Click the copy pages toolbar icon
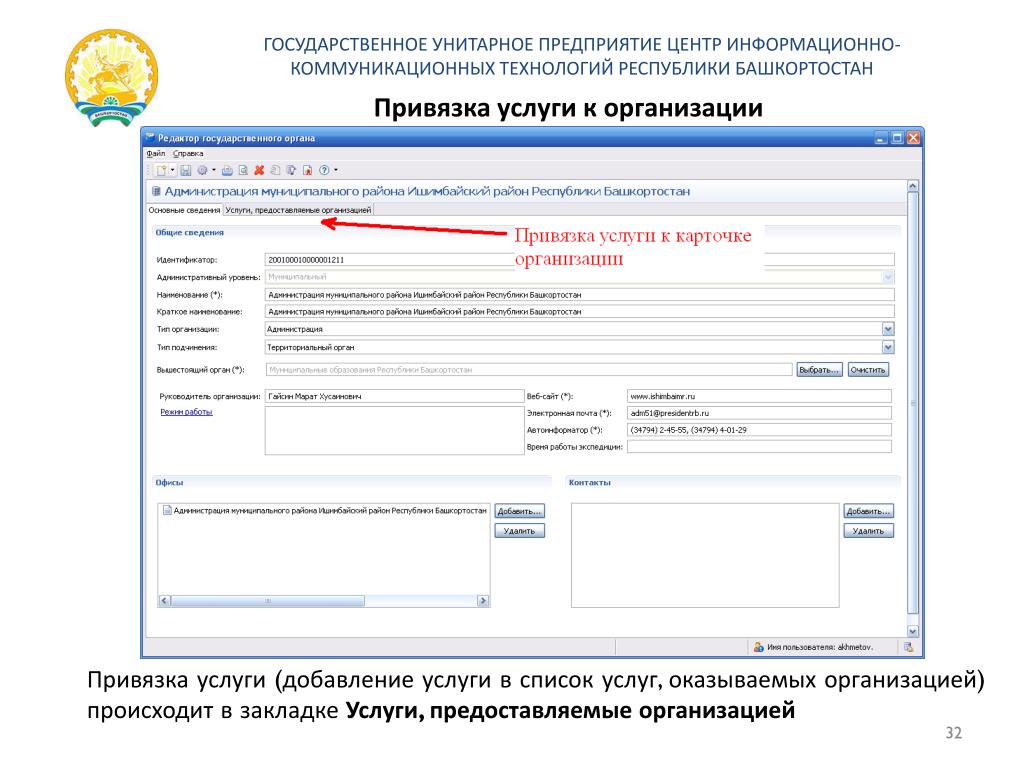Screen dimensions: 1024x768 (275, 170)
